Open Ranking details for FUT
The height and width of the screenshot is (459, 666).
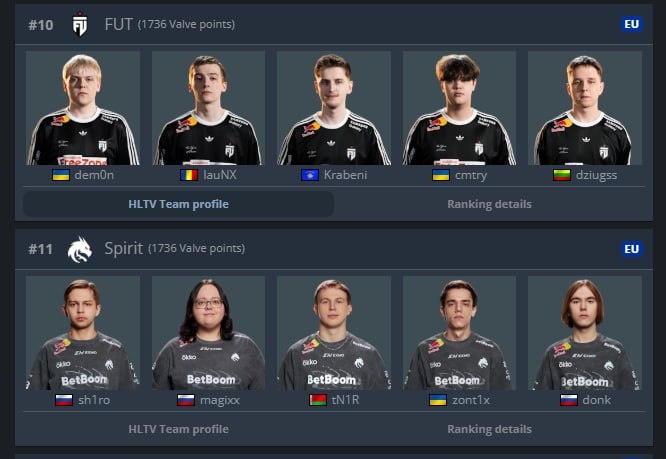point(489,204)
